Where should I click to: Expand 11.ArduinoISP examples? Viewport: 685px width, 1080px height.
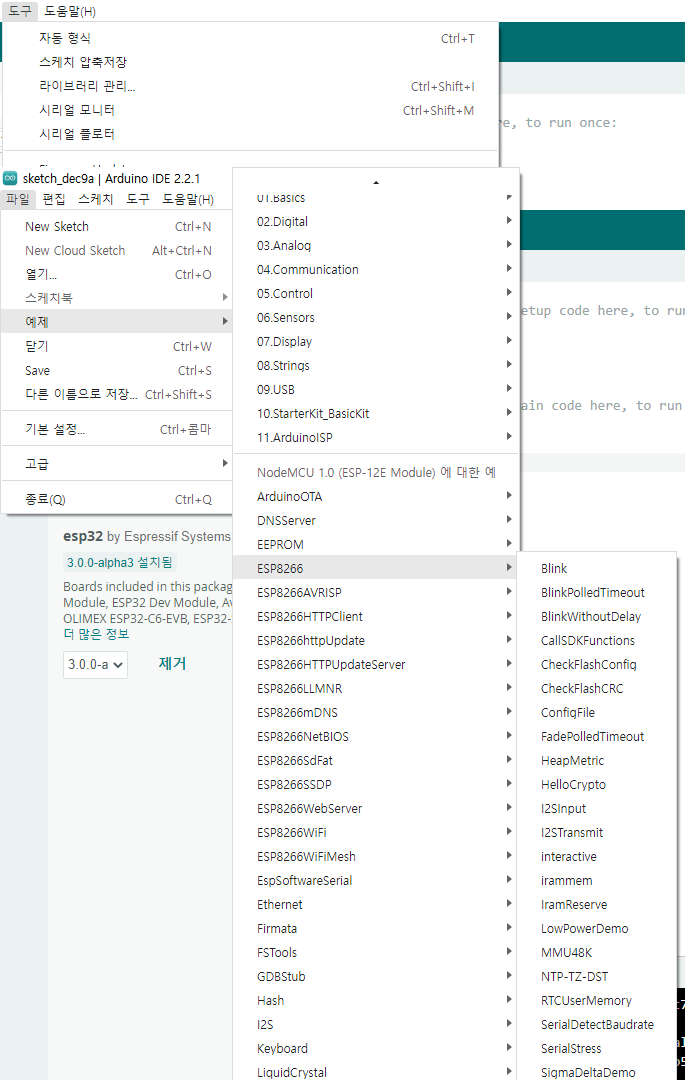point(376,437)
